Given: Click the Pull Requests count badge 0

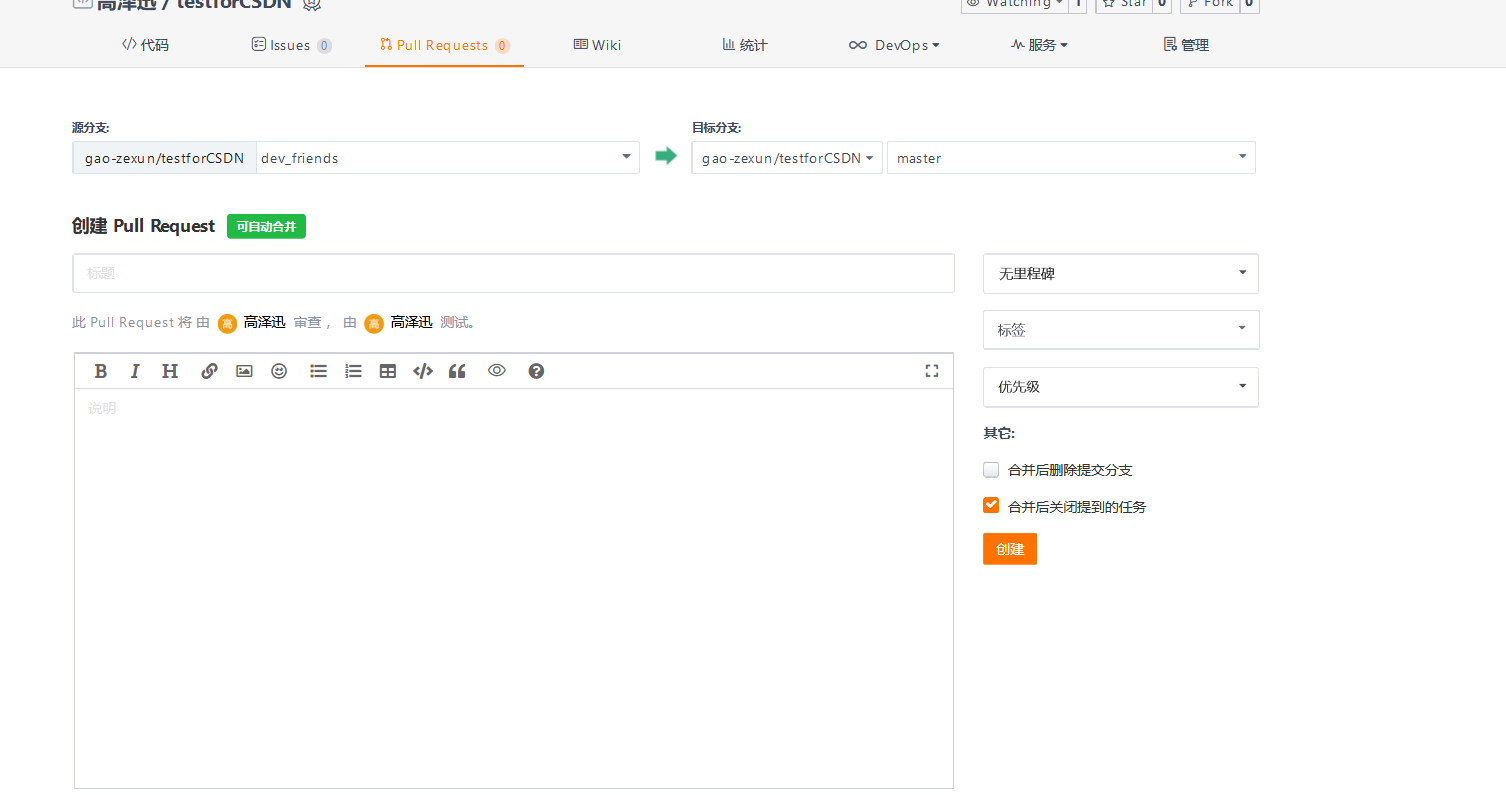Looking at the screenshot, I should coord(502,46).
